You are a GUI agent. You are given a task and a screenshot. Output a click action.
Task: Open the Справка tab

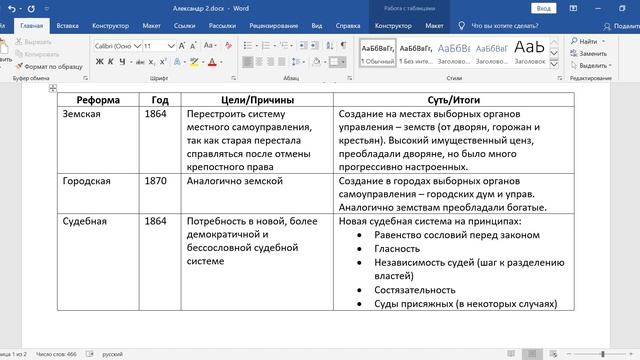coord(348,26)
